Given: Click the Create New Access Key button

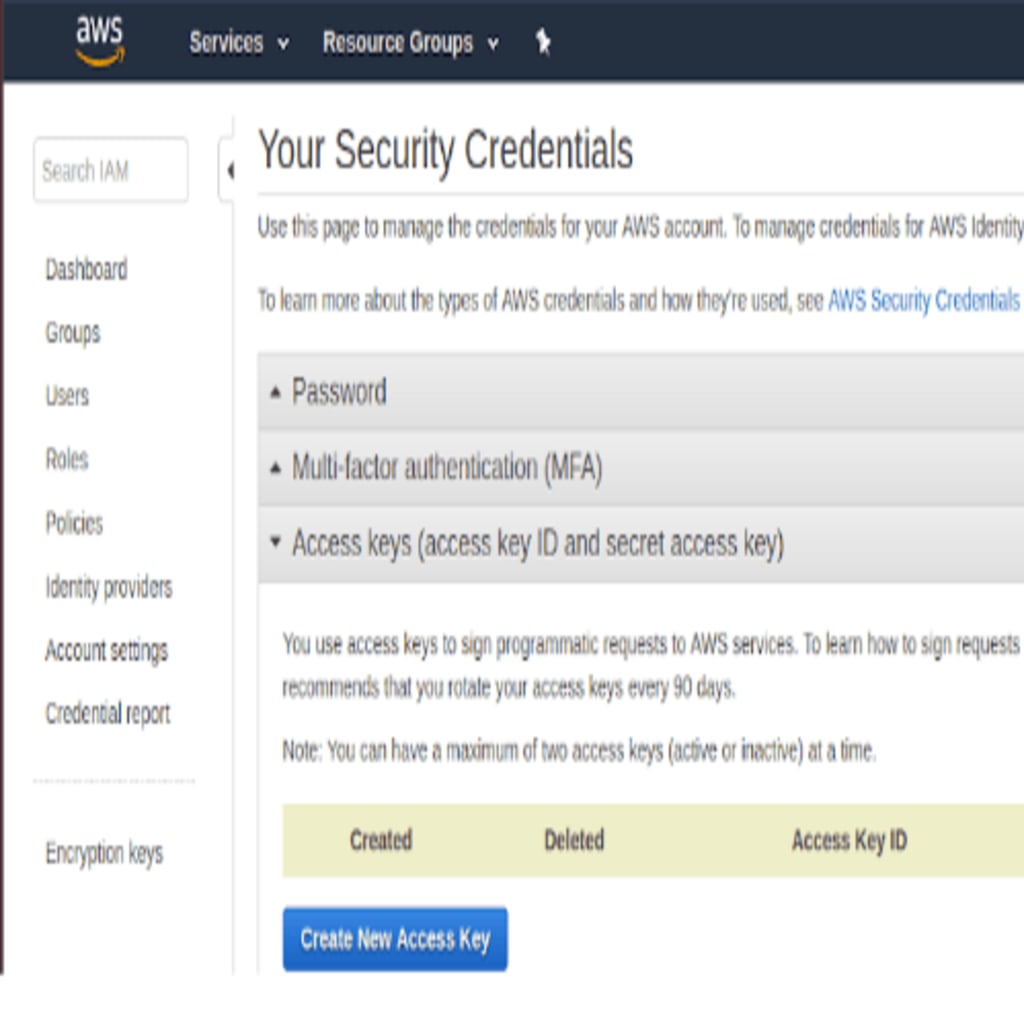Looking at the screenshot, I should pyautogui.click(x=395, y=939).
